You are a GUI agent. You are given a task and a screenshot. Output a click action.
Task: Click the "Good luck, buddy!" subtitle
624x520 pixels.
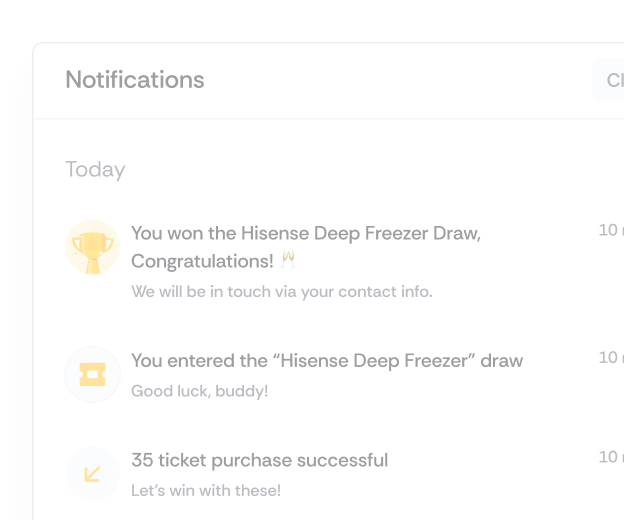coord(199,391)
